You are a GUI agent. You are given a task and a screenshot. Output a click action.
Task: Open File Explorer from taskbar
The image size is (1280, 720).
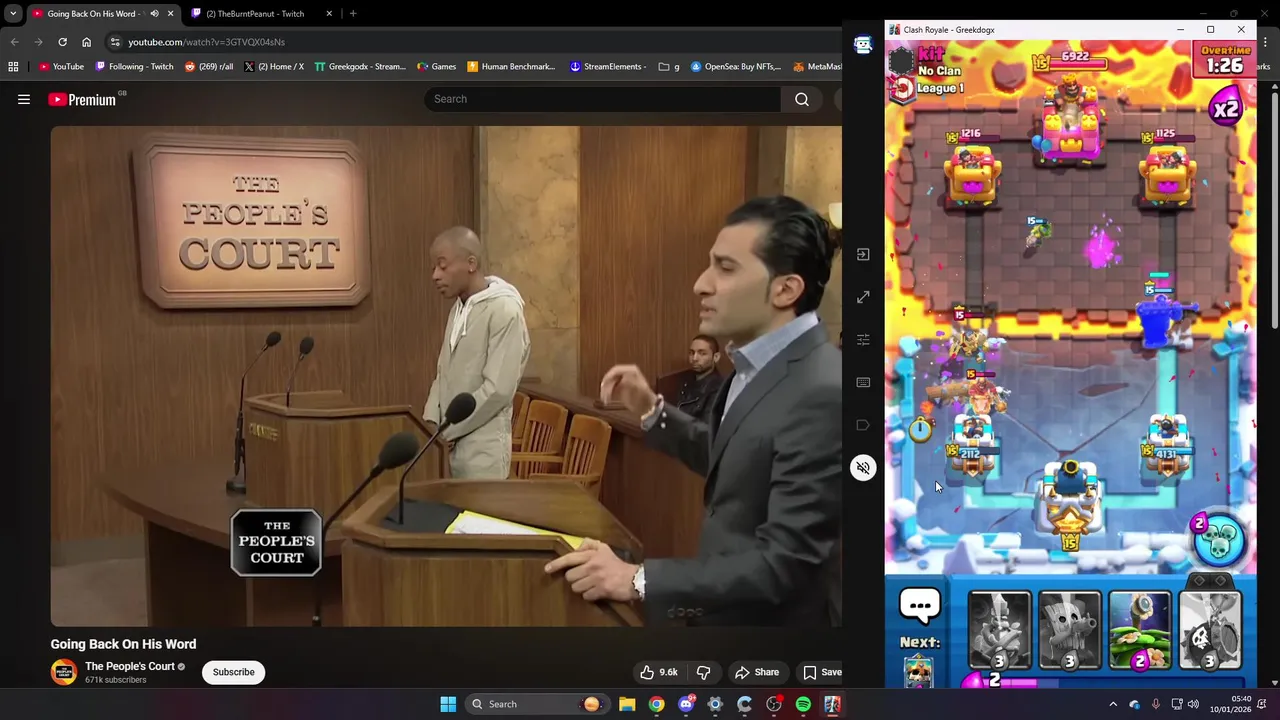point(627,704)
